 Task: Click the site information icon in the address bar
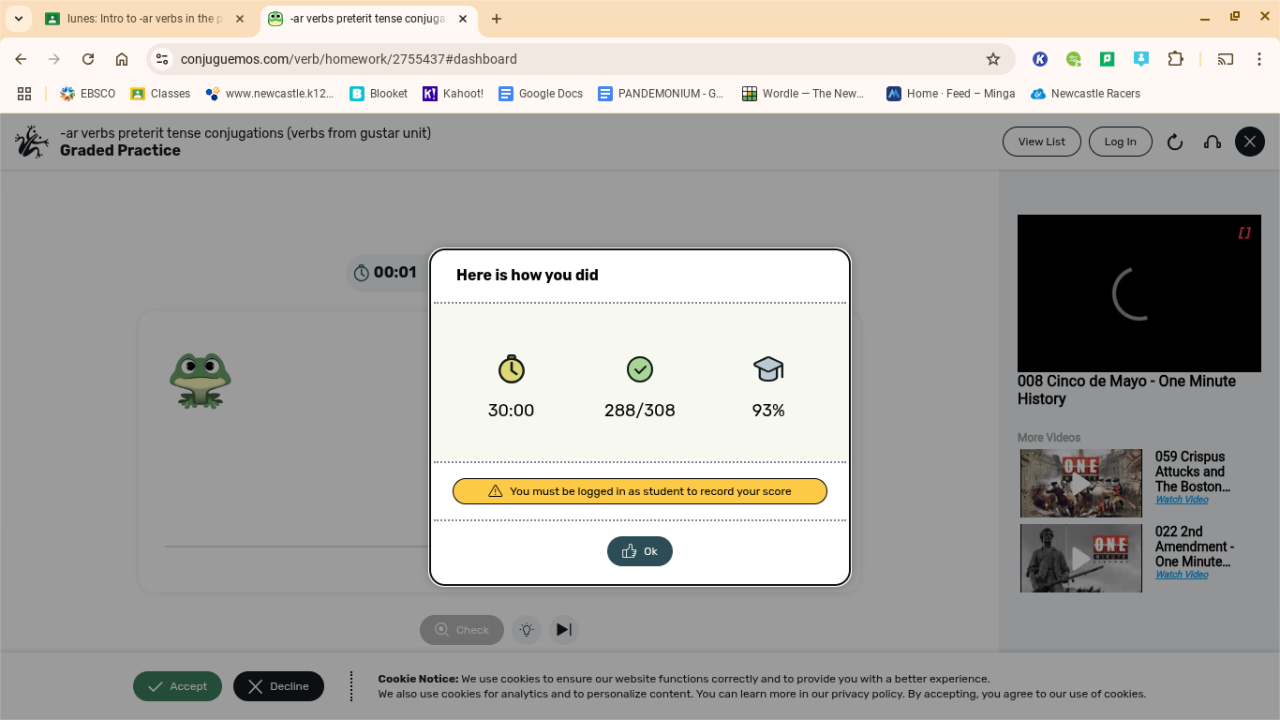[163, 59]
